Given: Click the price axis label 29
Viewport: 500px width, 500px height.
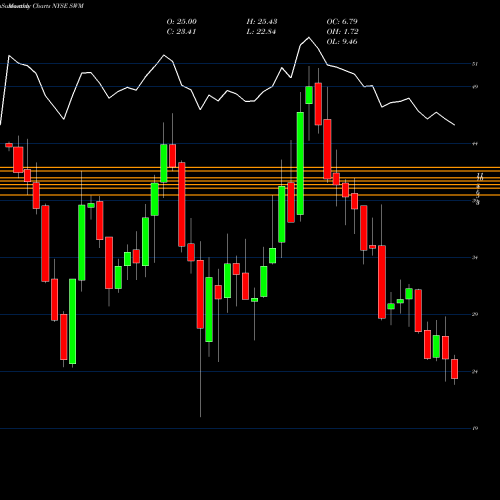Looking at the screenshot, I should click(475, 314).
